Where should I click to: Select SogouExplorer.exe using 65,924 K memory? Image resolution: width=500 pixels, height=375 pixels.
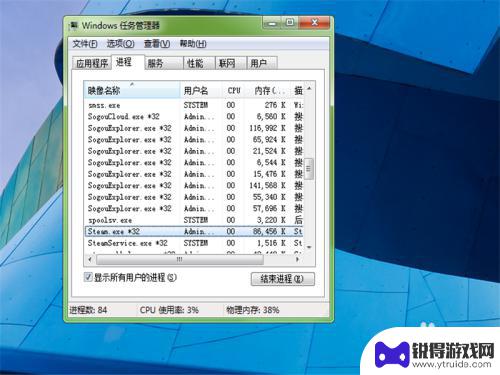pyautogui.click(x=194, y=140)
